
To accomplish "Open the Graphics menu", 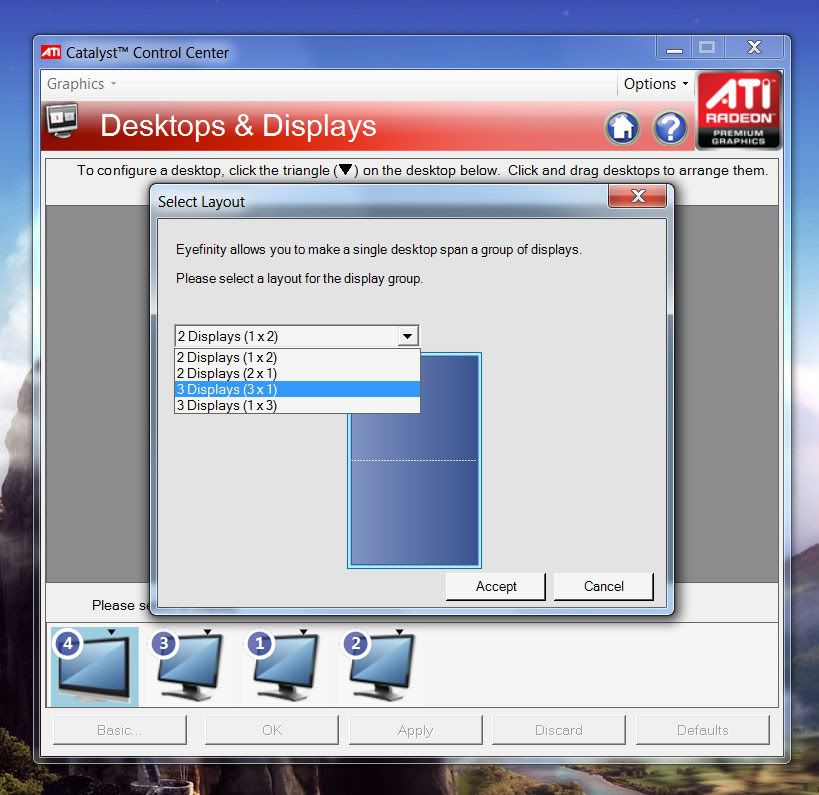I will [x=81, y=84].
